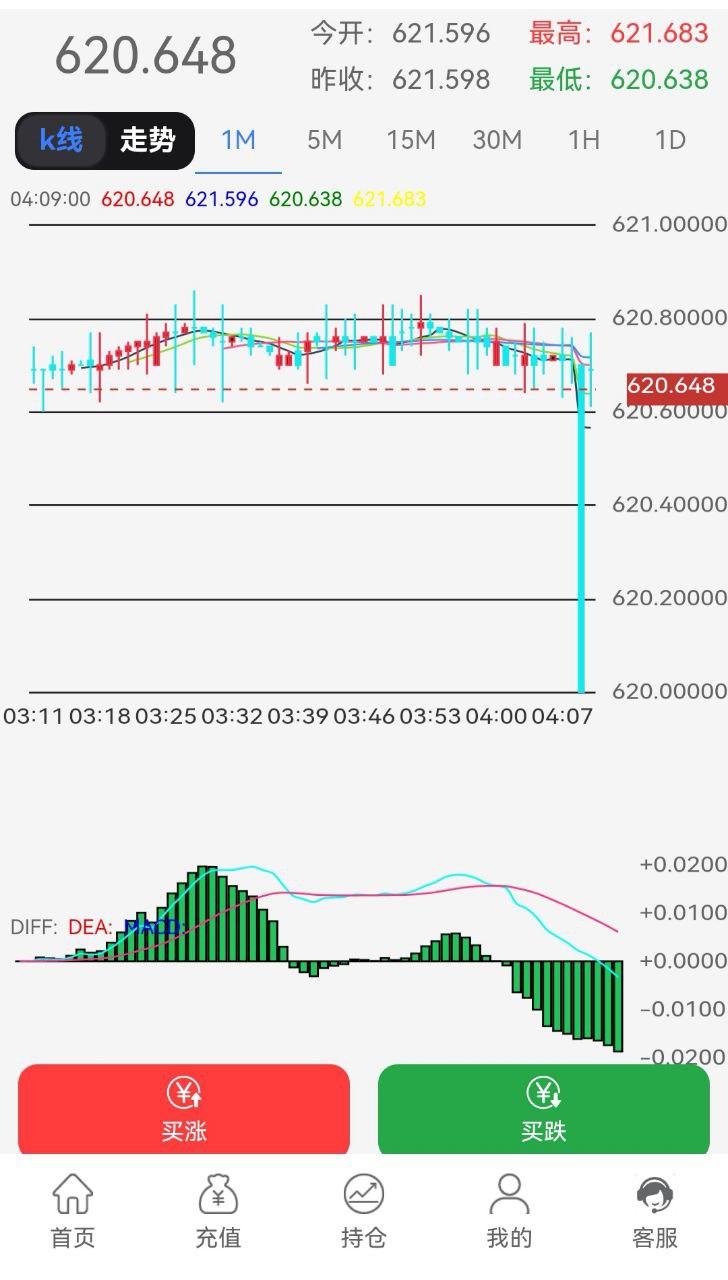Image resolution: width=728 pixels, height=1280 pixels.
Task: Switch to K线 candlestick view
Action: [61, 140]
